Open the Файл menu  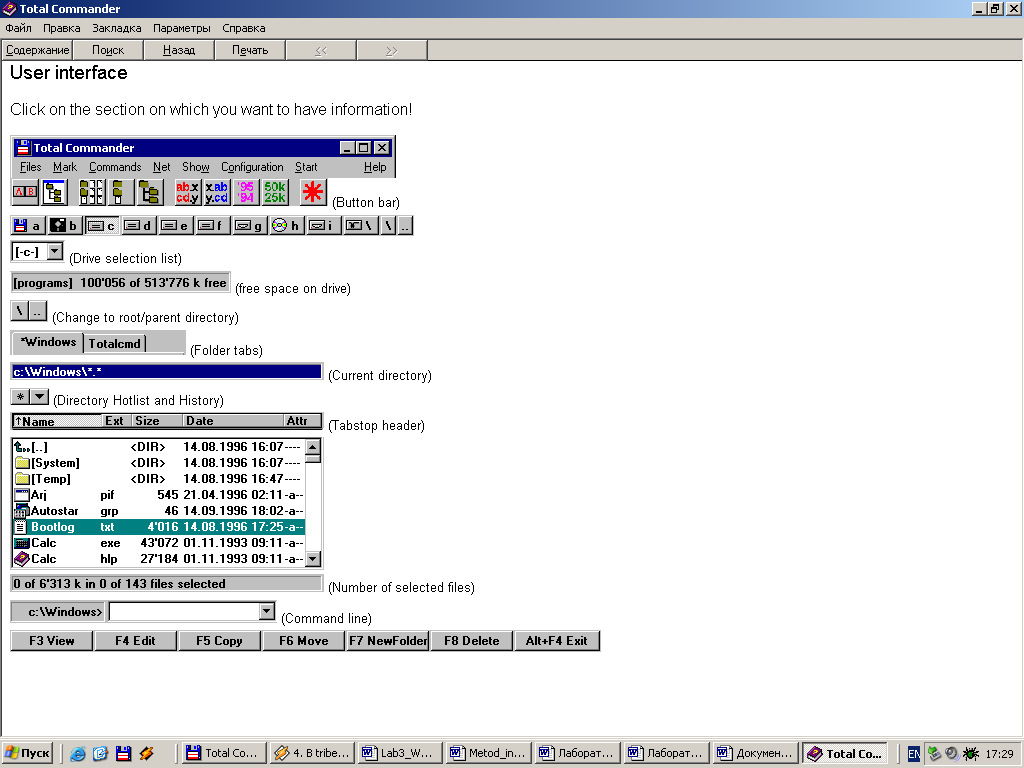[18, 28]
